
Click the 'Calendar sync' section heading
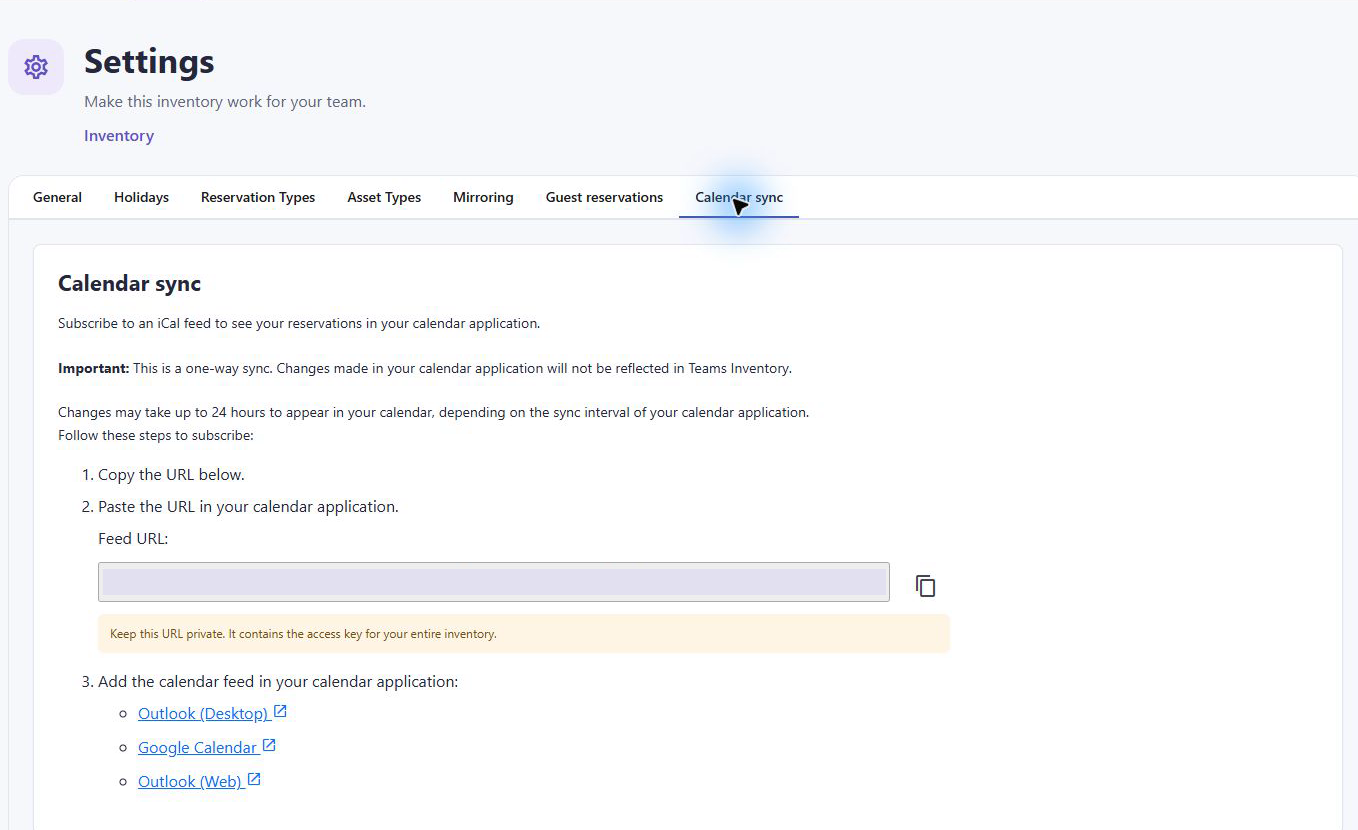click(x=129, y=284)
